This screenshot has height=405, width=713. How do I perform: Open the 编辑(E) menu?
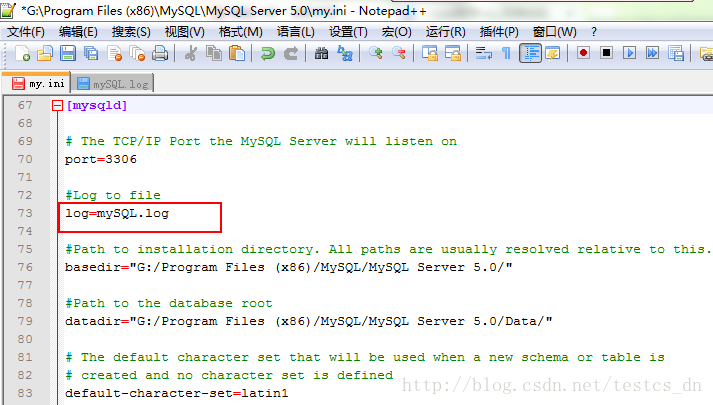[78, 32]
